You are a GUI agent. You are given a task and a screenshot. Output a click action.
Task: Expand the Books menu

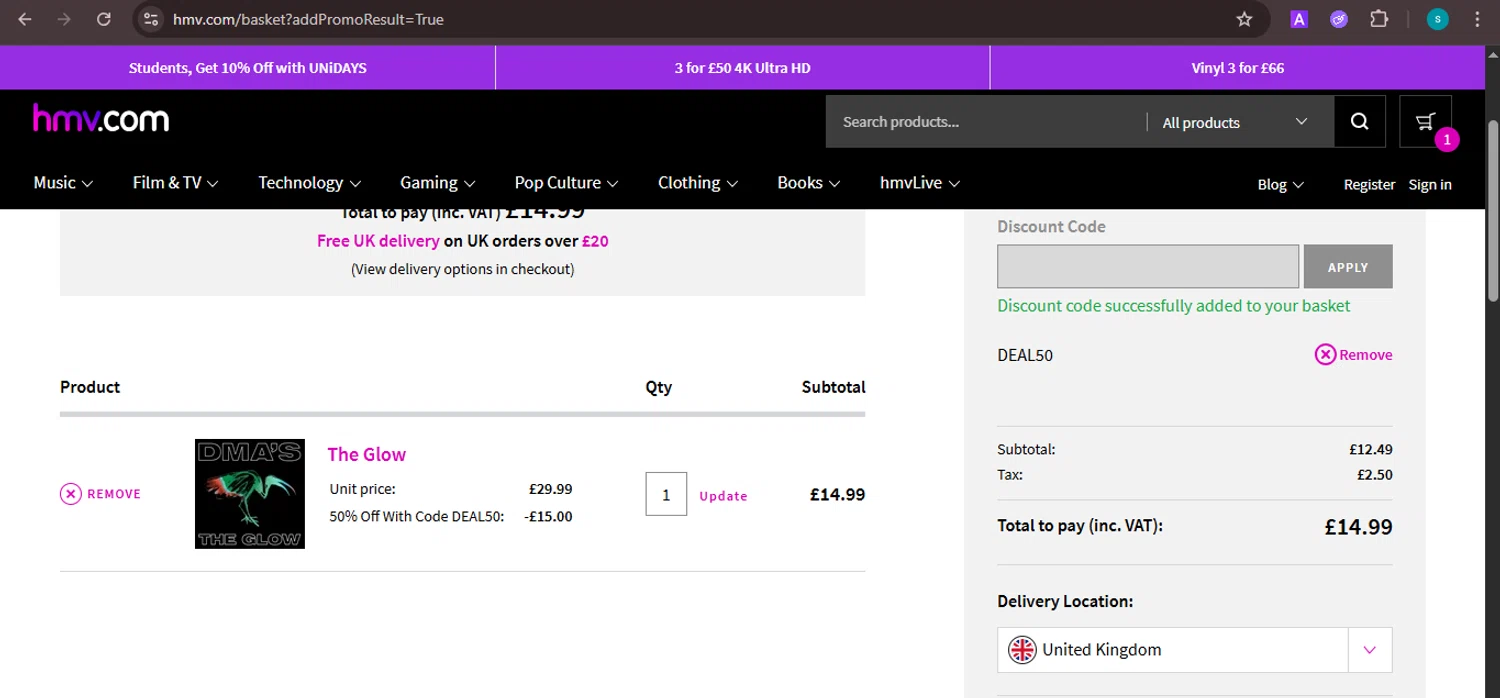click(x=808, y=183)
